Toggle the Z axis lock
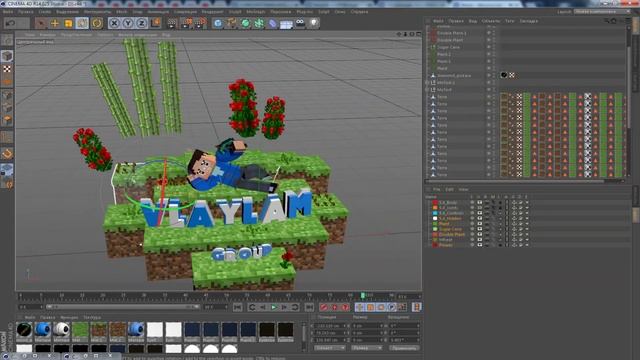 click(x=141, y=23)
